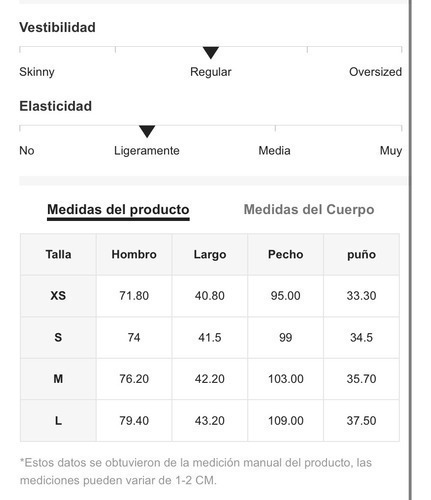This screenshot has width=431, height=500.
Task: Click the Pecho column header
Action: pyautogui.click(x=286, y=254)
